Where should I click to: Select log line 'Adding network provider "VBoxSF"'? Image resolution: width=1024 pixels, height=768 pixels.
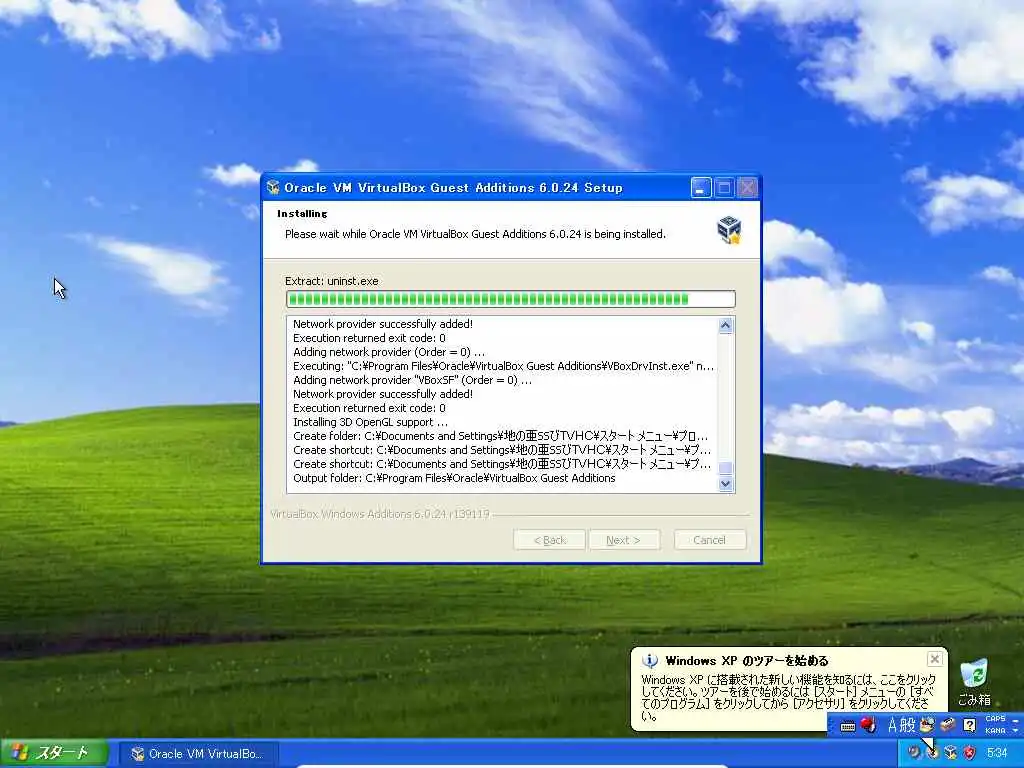(x=412, y=380)
